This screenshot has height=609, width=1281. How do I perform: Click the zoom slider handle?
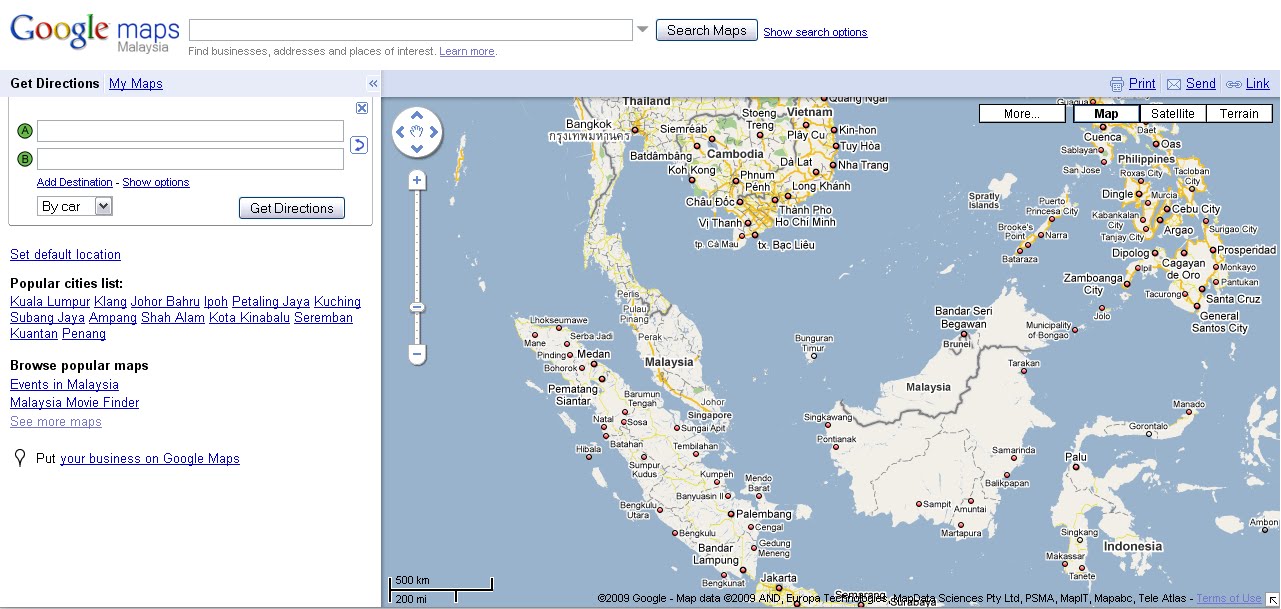pos(417,308)
